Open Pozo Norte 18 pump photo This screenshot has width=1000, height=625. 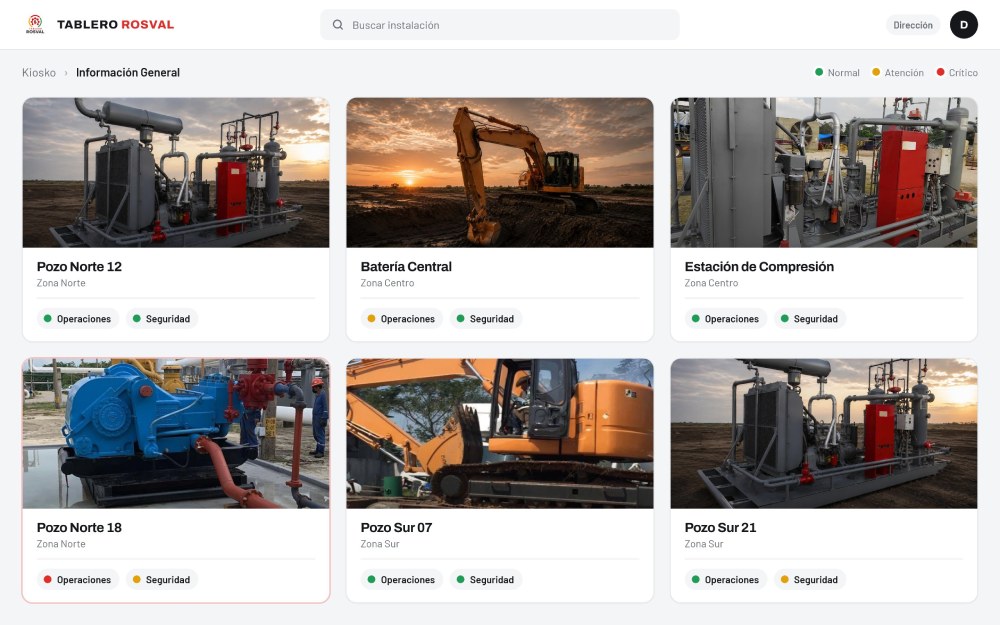176,434
